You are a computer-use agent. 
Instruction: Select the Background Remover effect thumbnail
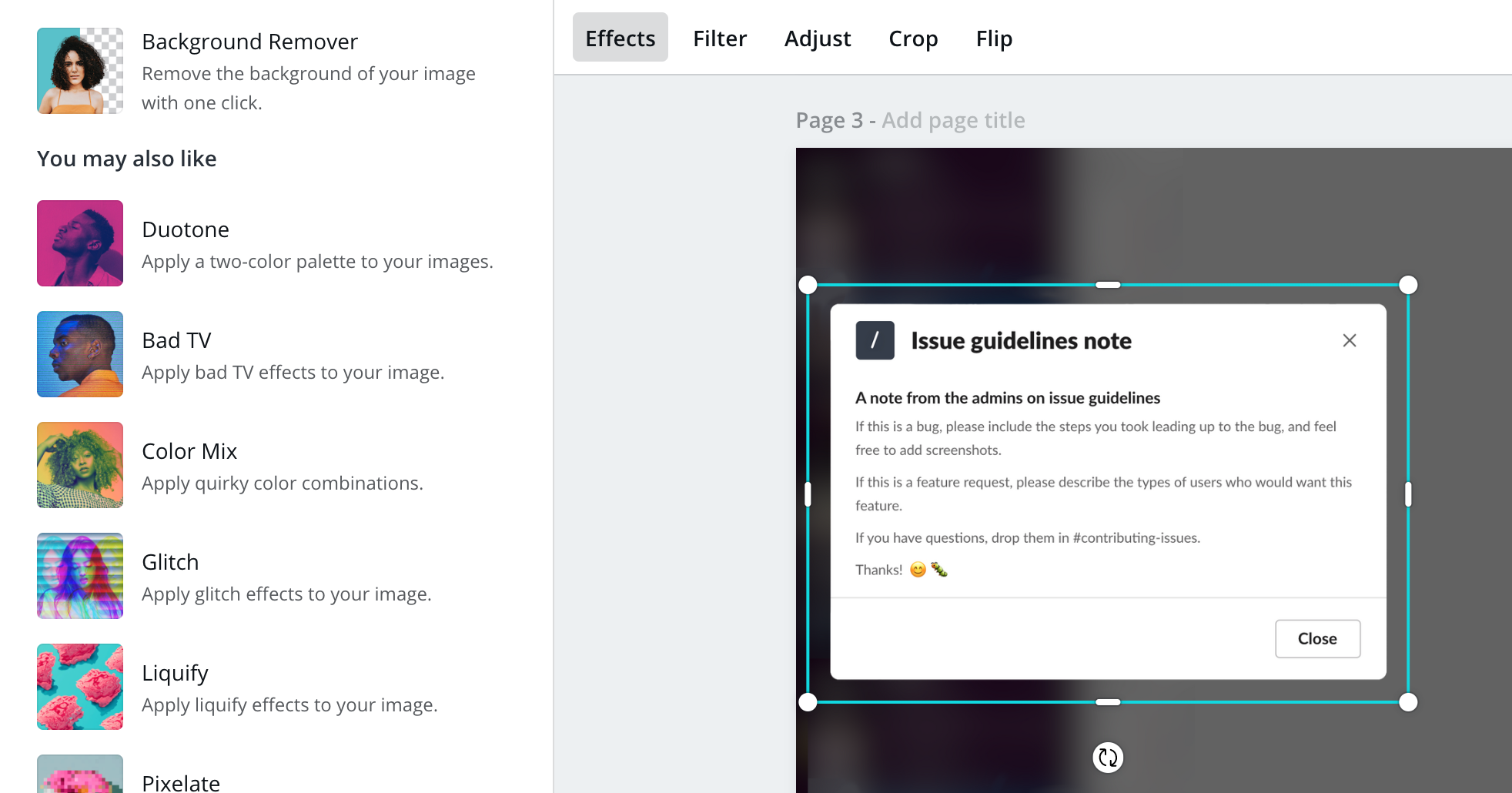[x=80, y=71]
